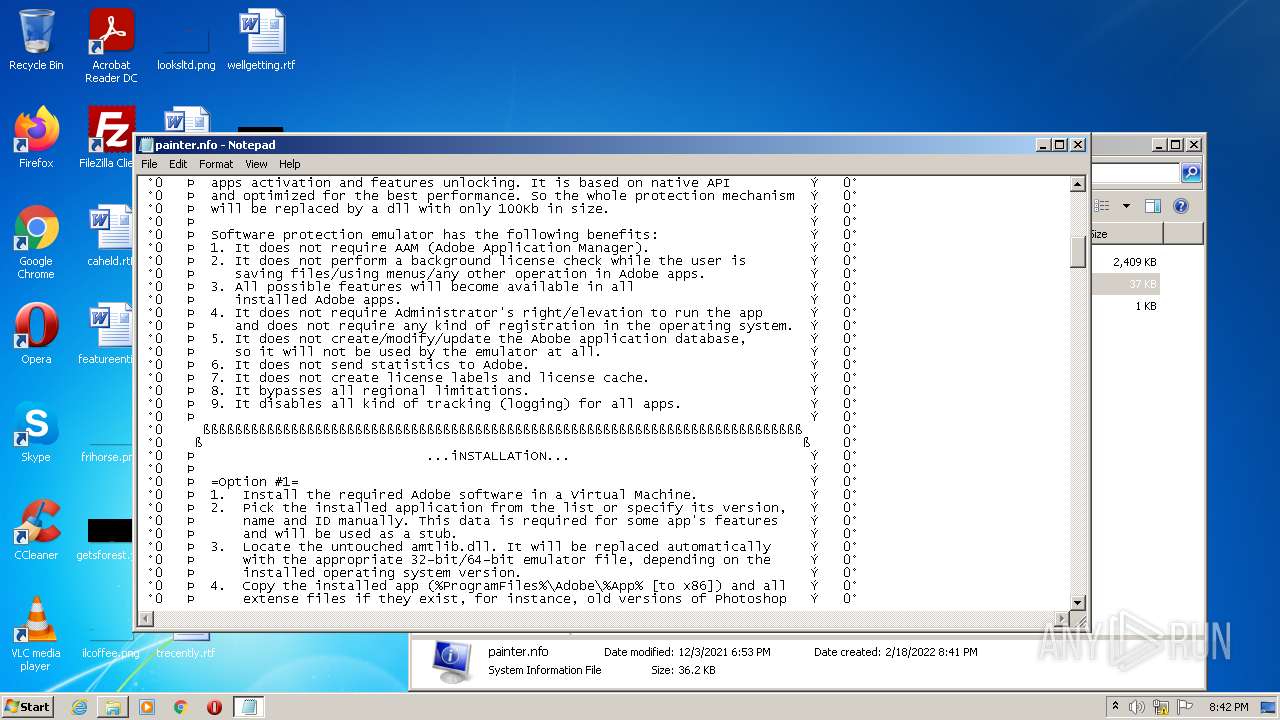The image size is (1280, 720).
Task: Select the wellgetting.rtf desktop file
Action: 261,40
